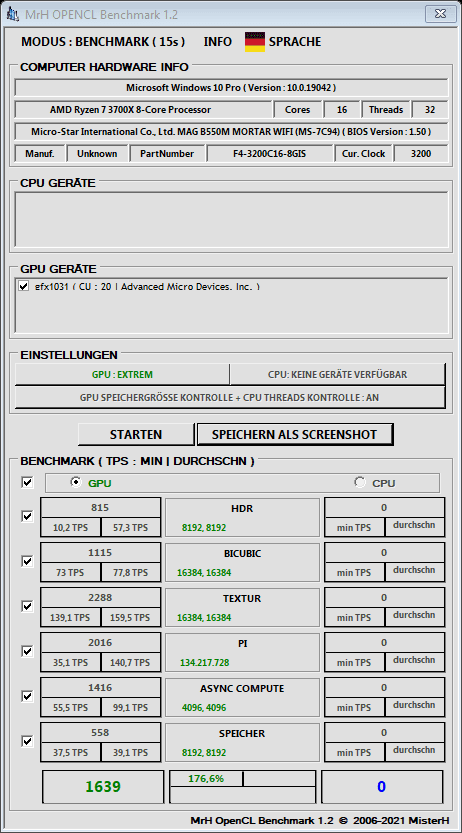462x833 pixels.
Task: Click the TEXTUR score value 2288
Action: 100,598
